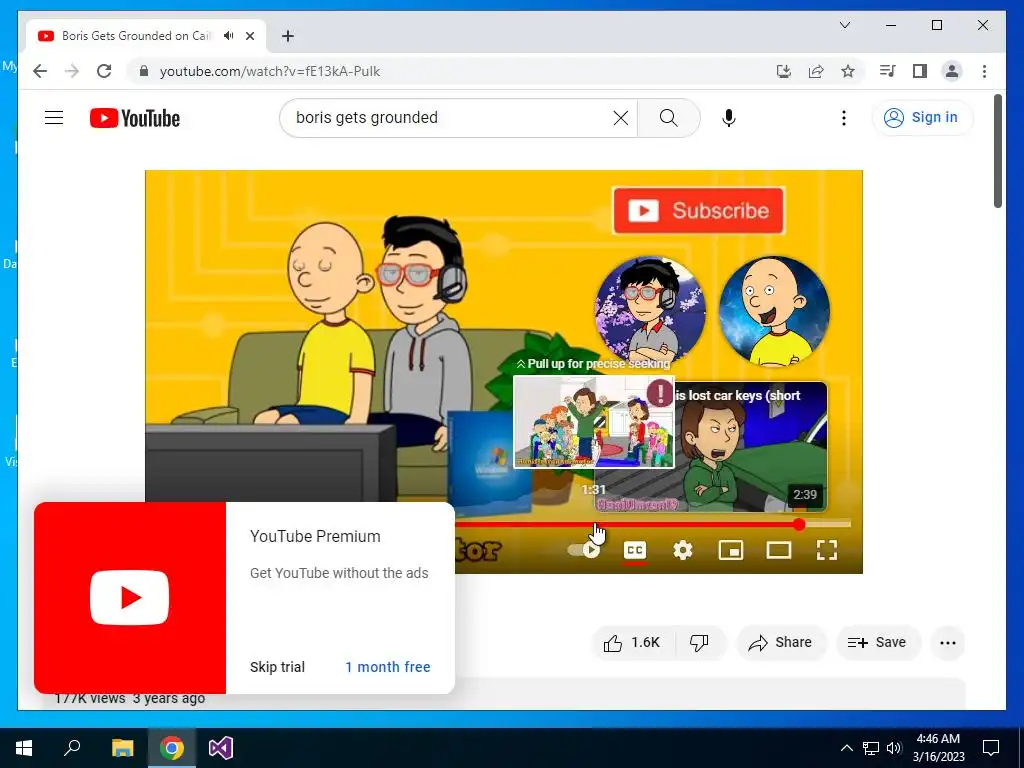The width and height of the screenshot is (1024, 768).
Task: Seek the video progress bar at 1:31
Action: click(594, 524)
